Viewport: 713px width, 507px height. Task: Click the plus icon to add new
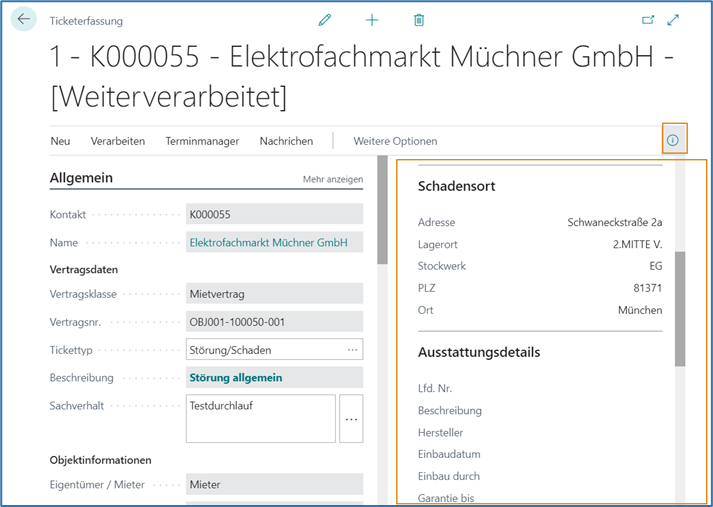point(372,20)
